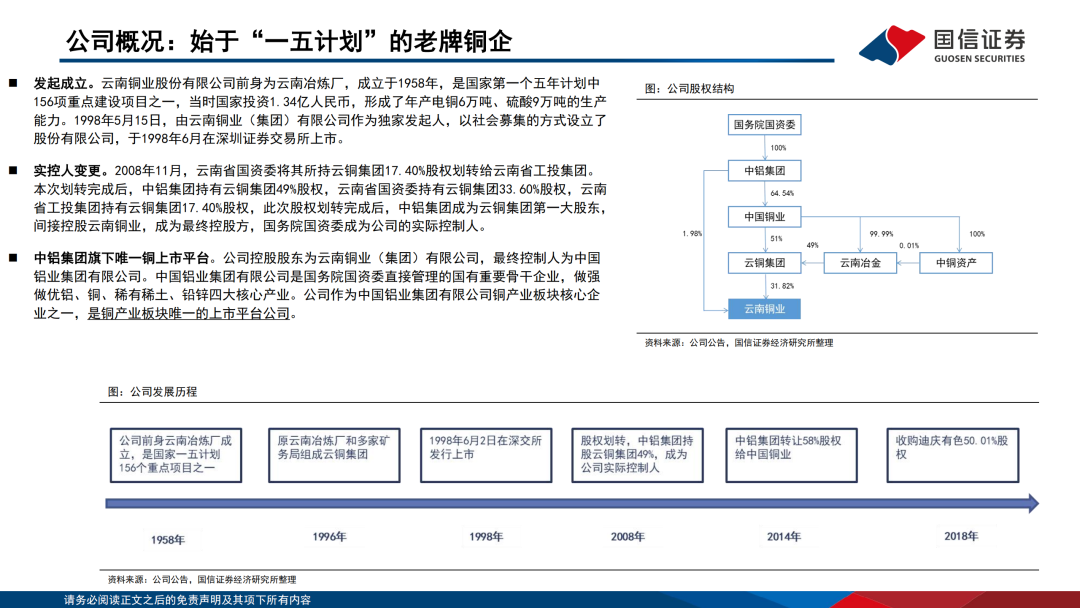The image size is (1080, 608).
Task: Click the 云南冶金 box in ownership chart
Action: [x=860, y=263]
